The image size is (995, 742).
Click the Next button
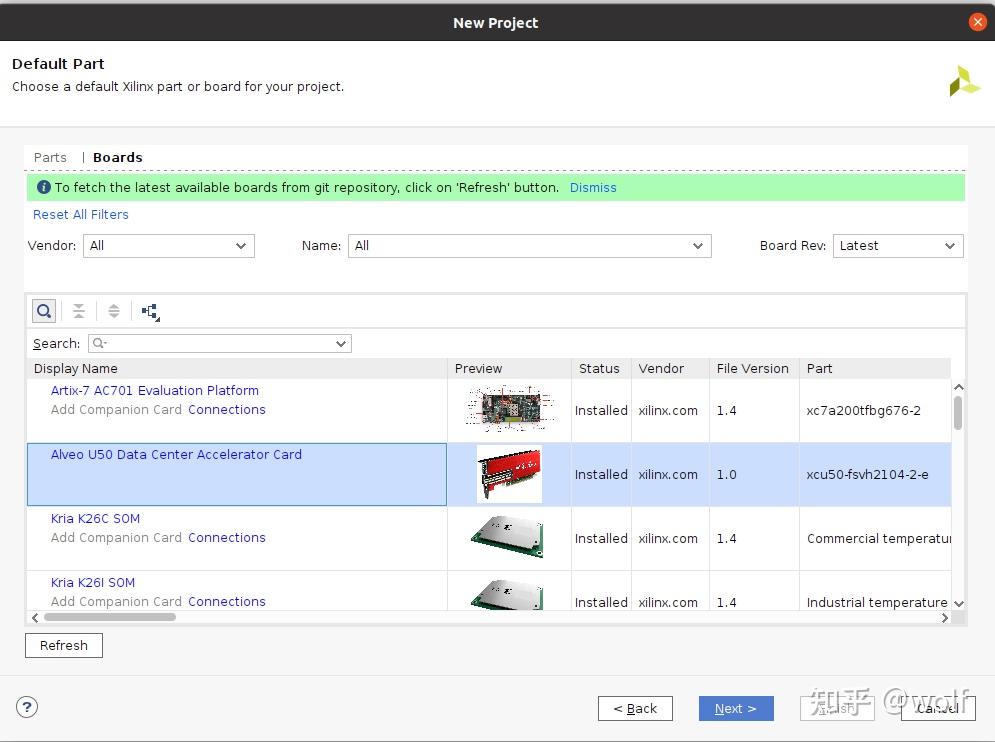[x=735, y=708]
